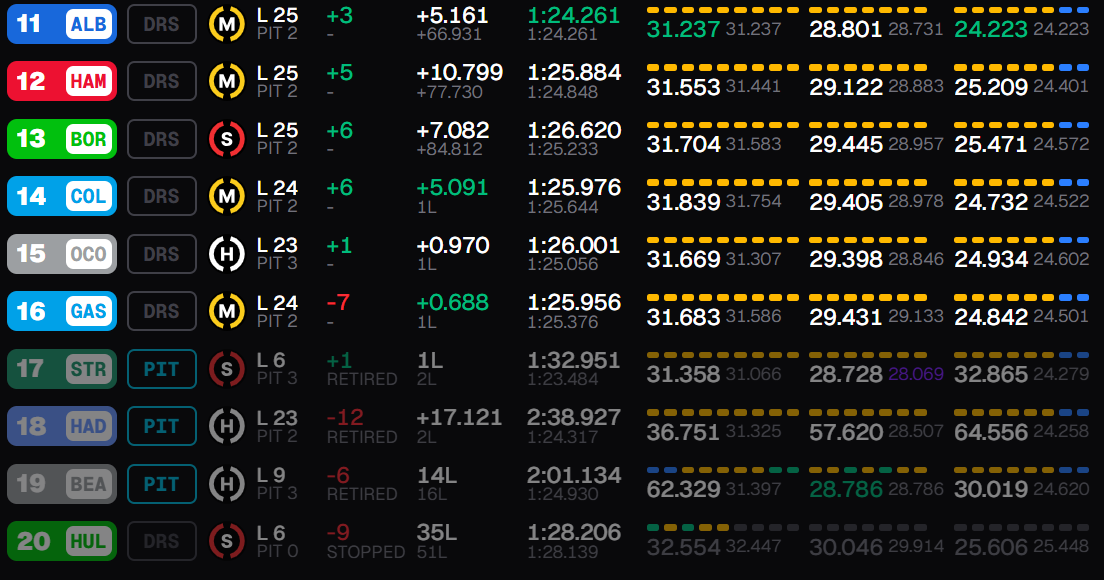Click the DRS indicator for HUL

tap(162, 541)
